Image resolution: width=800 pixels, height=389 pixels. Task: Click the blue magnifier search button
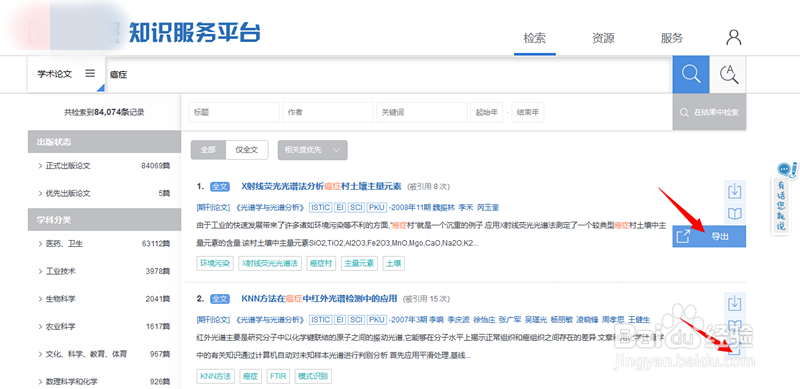coord(691,75)
